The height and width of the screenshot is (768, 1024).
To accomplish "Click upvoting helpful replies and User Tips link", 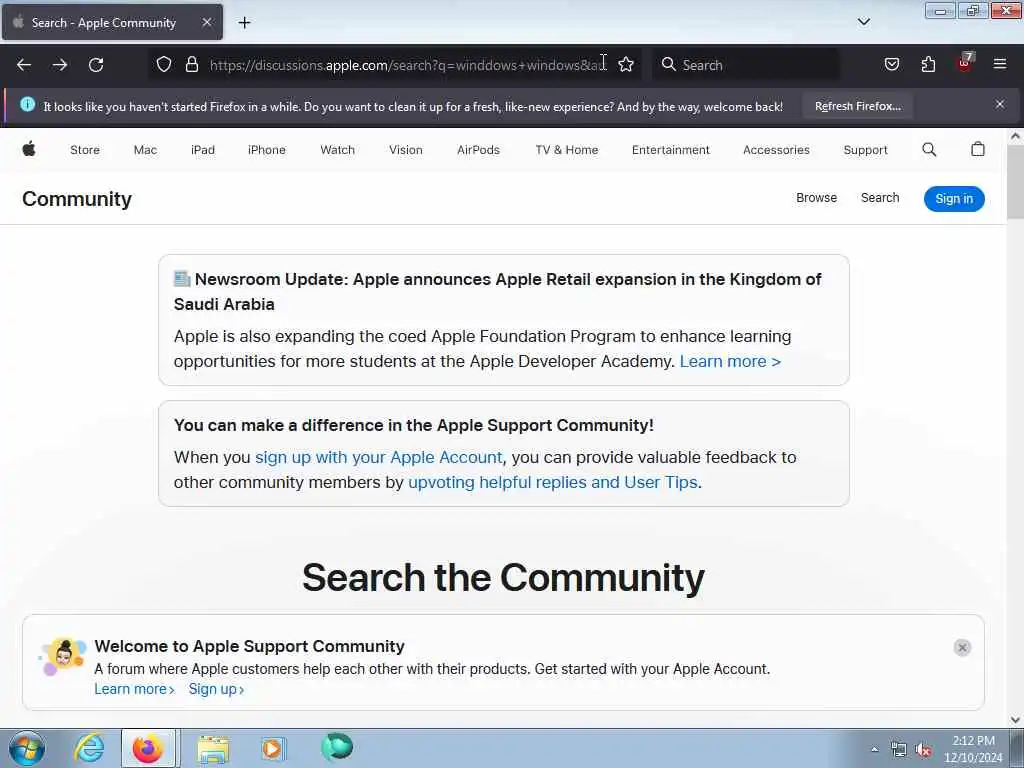I will [x=553, y=482].
